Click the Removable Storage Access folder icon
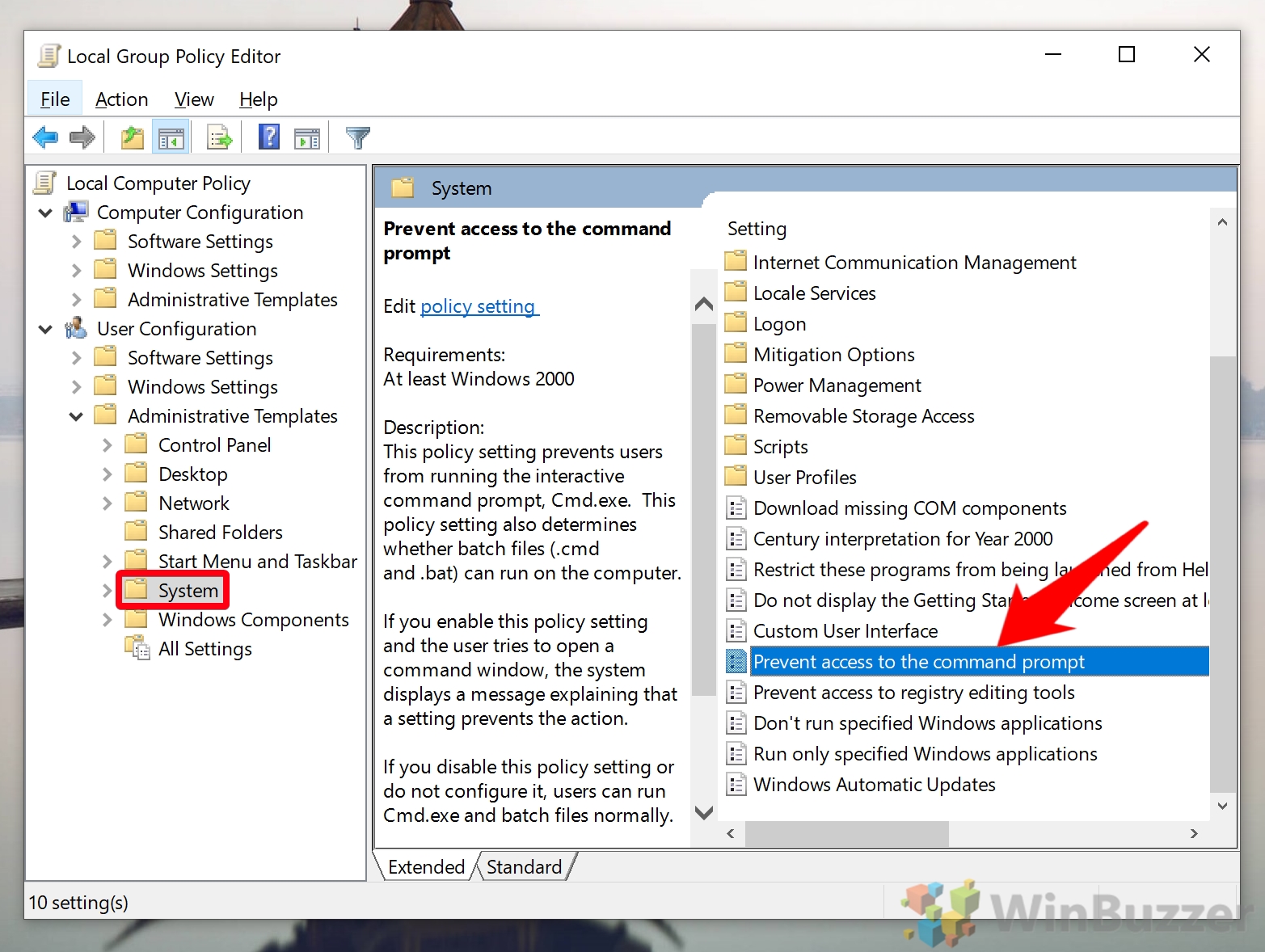This screenshot has height=952, width=1265. click(x=736, y=415)
